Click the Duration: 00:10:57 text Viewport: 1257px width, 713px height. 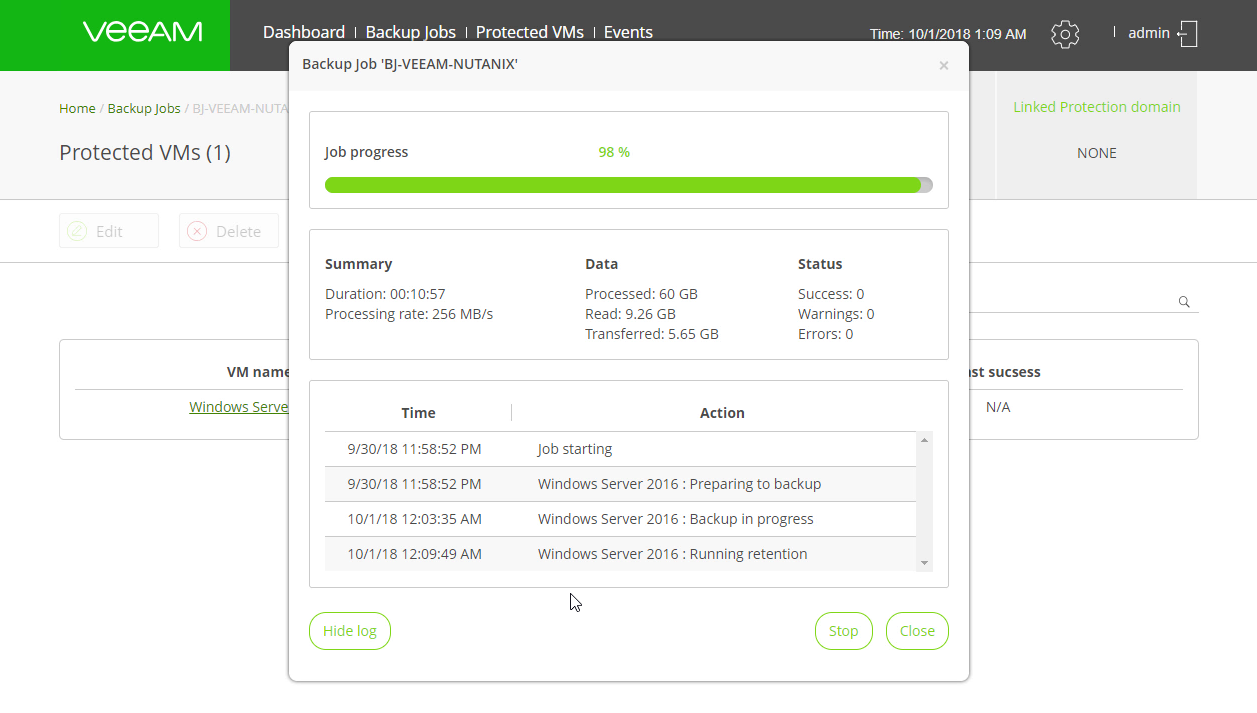coord(385,294)
